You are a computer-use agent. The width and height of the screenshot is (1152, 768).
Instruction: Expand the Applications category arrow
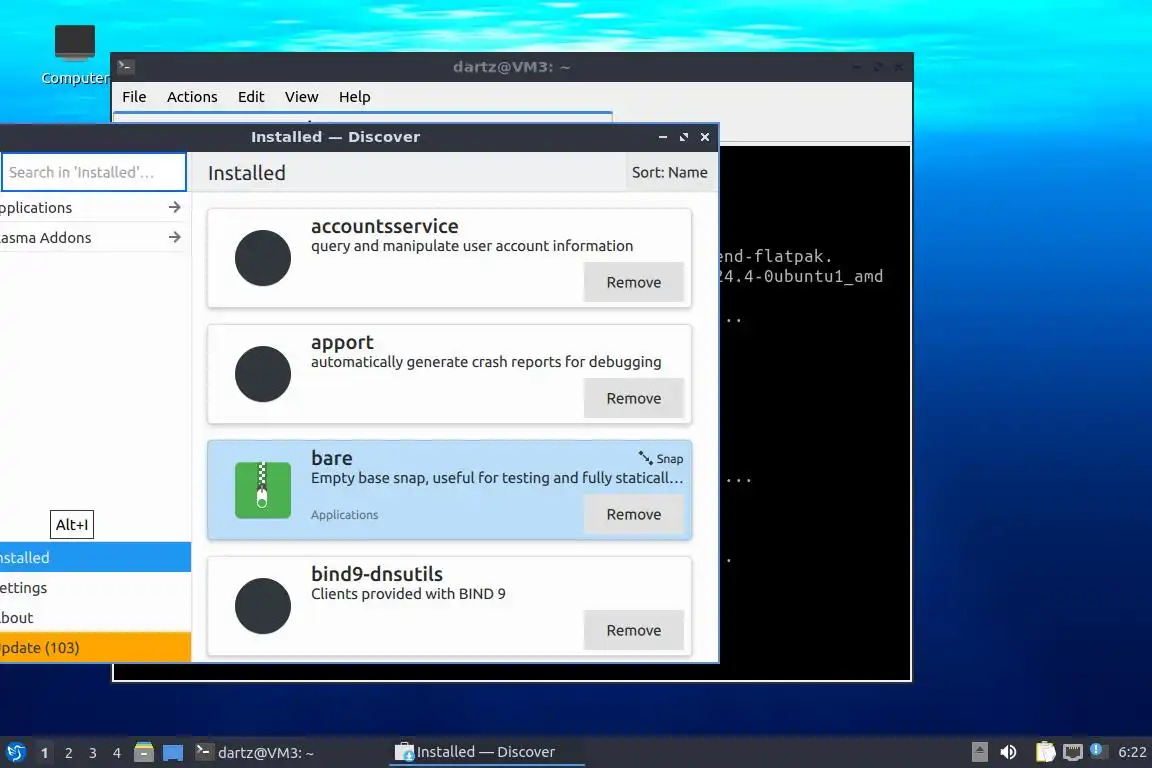(174, 207)
